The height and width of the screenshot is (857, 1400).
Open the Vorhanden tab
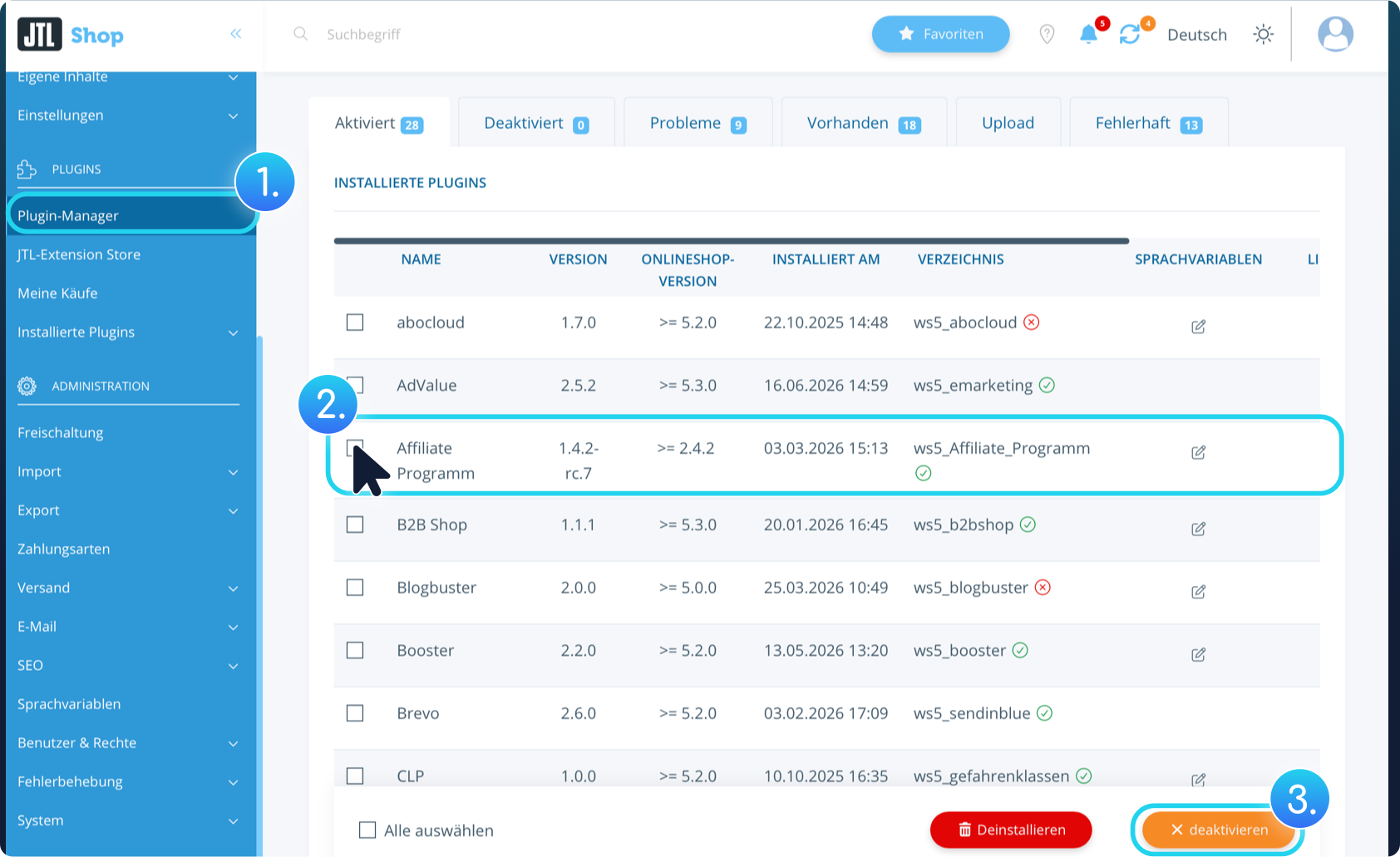[864, 123]
